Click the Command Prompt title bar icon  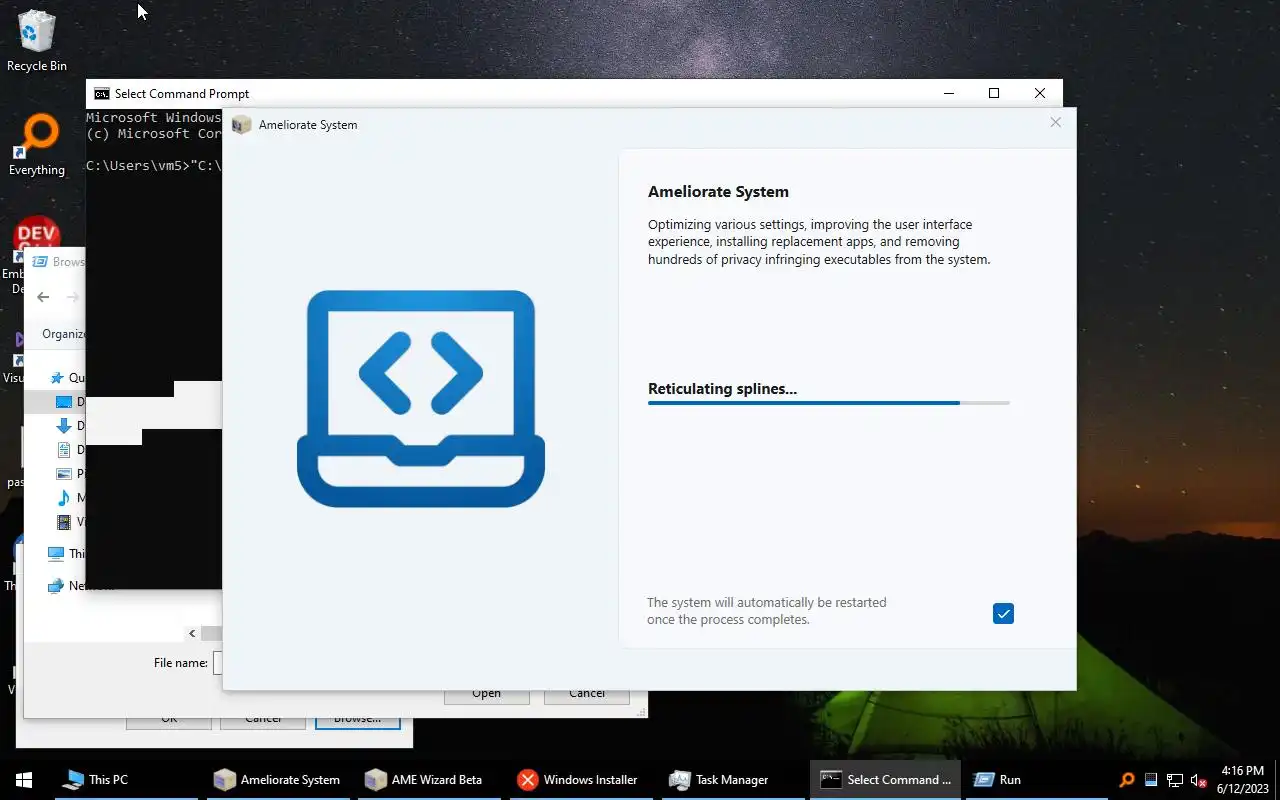pyautogui.click(x=101, y=94)
